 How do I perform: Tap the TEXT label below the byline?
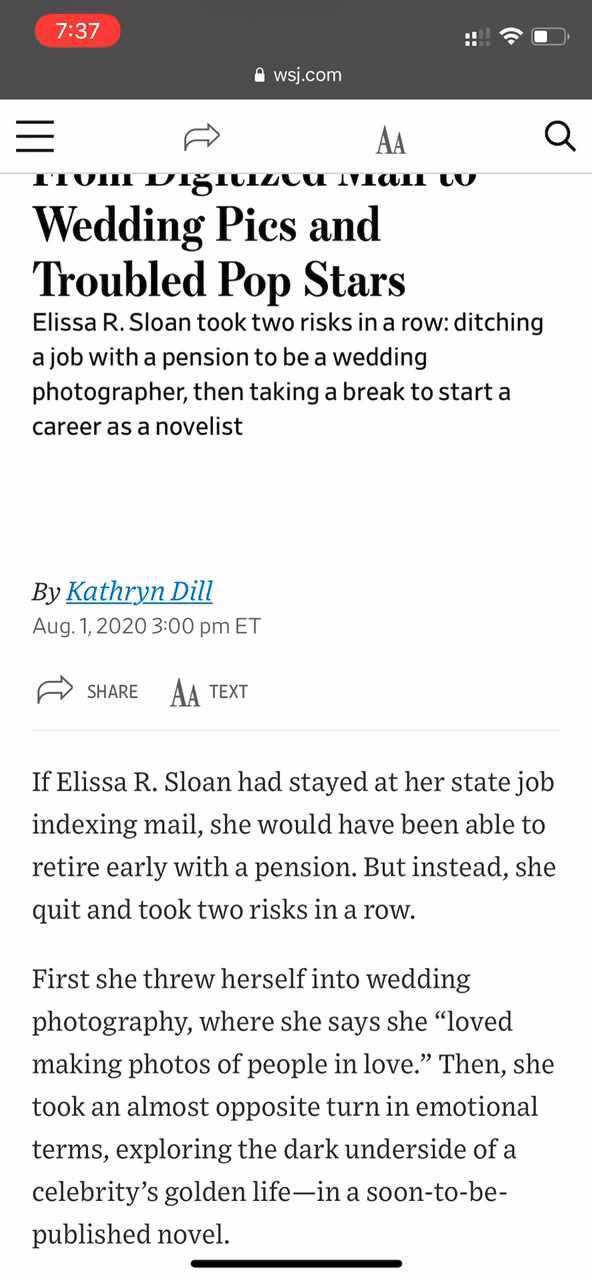(228, 692)
